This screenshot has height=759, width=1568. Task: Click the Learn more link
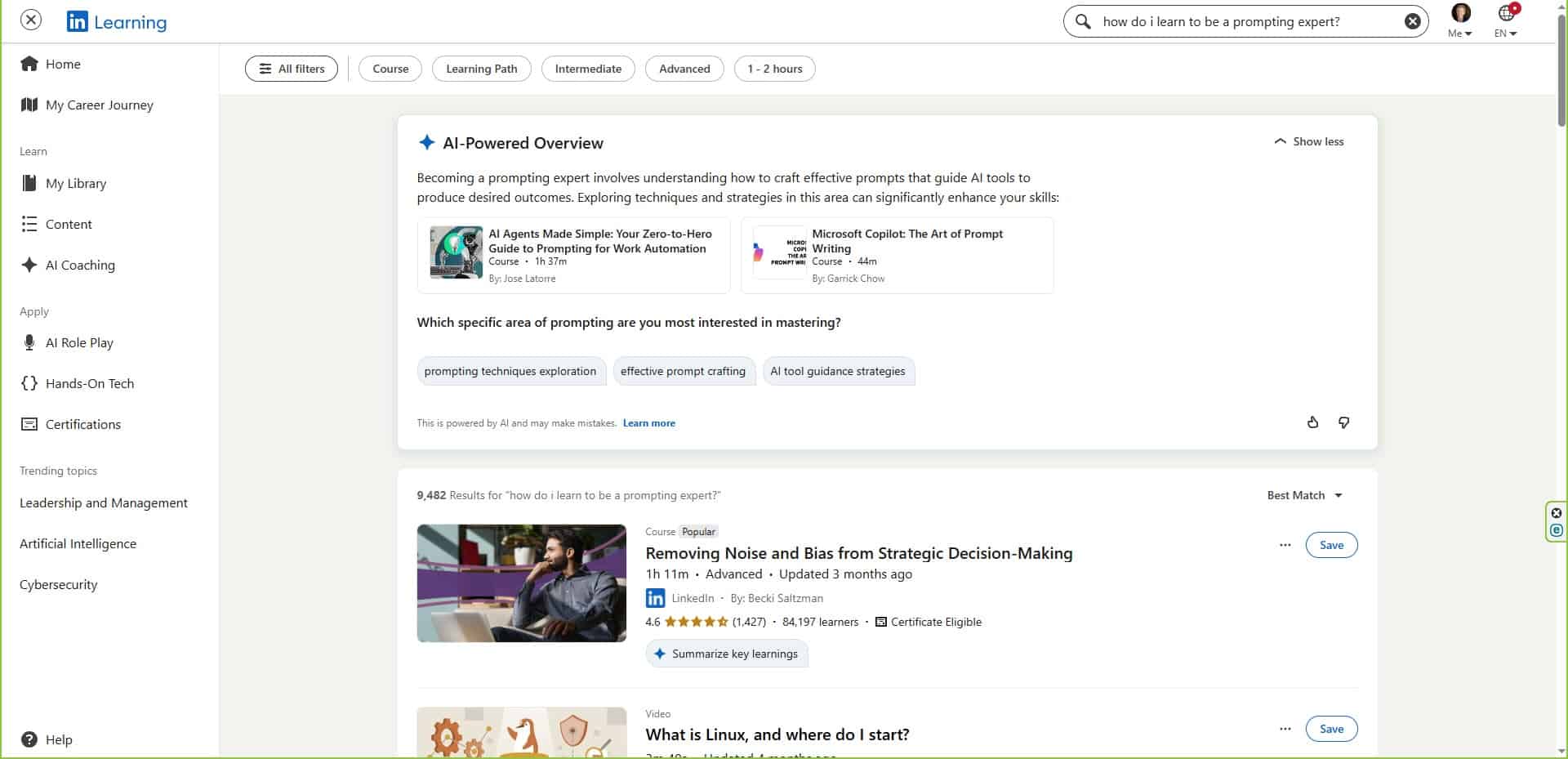point(648,423)
